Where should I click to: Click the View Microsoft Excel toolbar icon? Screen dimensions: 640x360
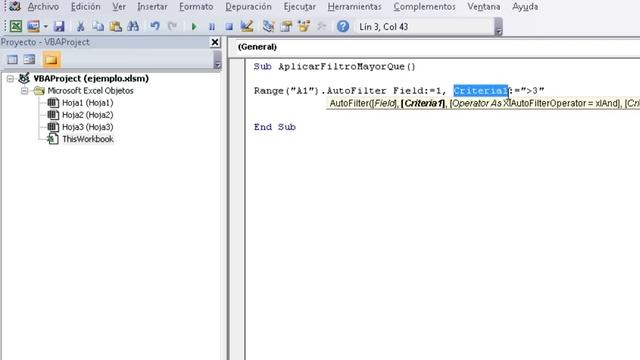pos(16,27)
